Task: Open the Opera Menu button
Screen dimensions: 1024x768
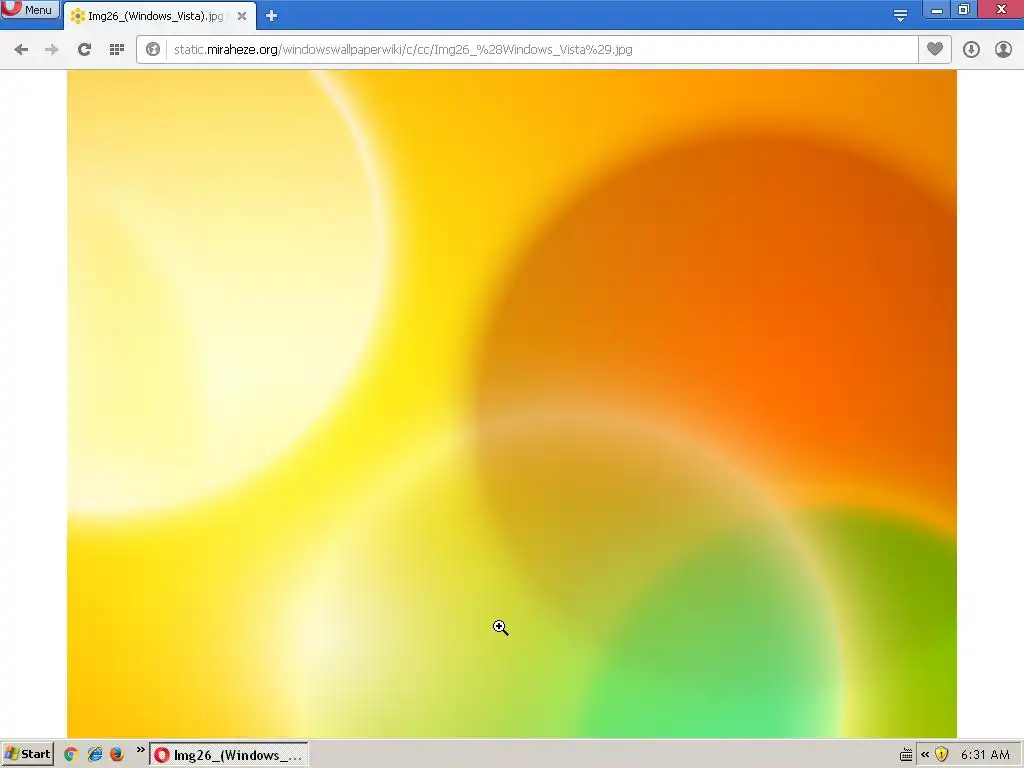Action: (29, 9)
